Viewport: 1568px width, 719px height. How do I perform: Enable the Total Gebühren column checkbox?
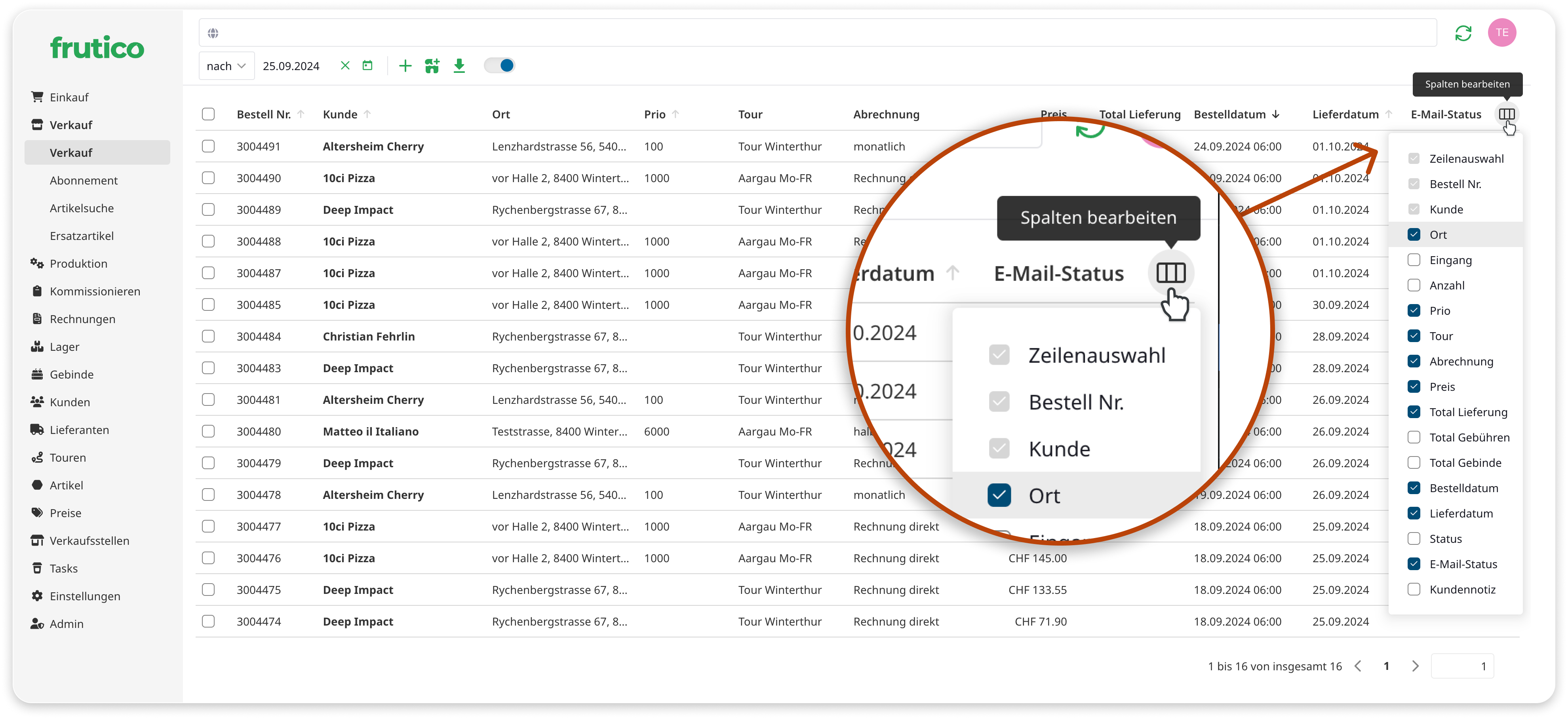pyautogui.click(x=1414, y=438)
